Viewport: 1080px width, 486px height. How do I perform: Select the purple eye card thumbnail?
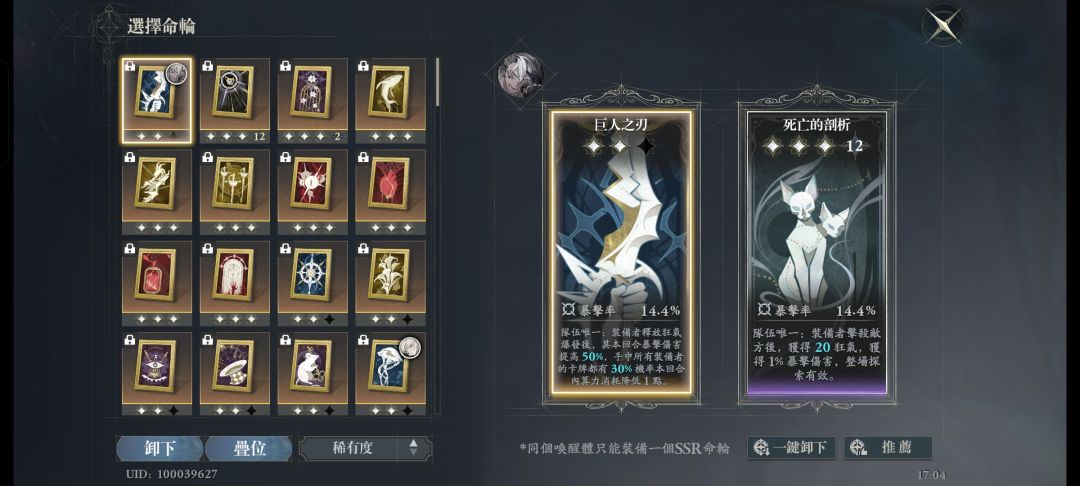point(157,374)
